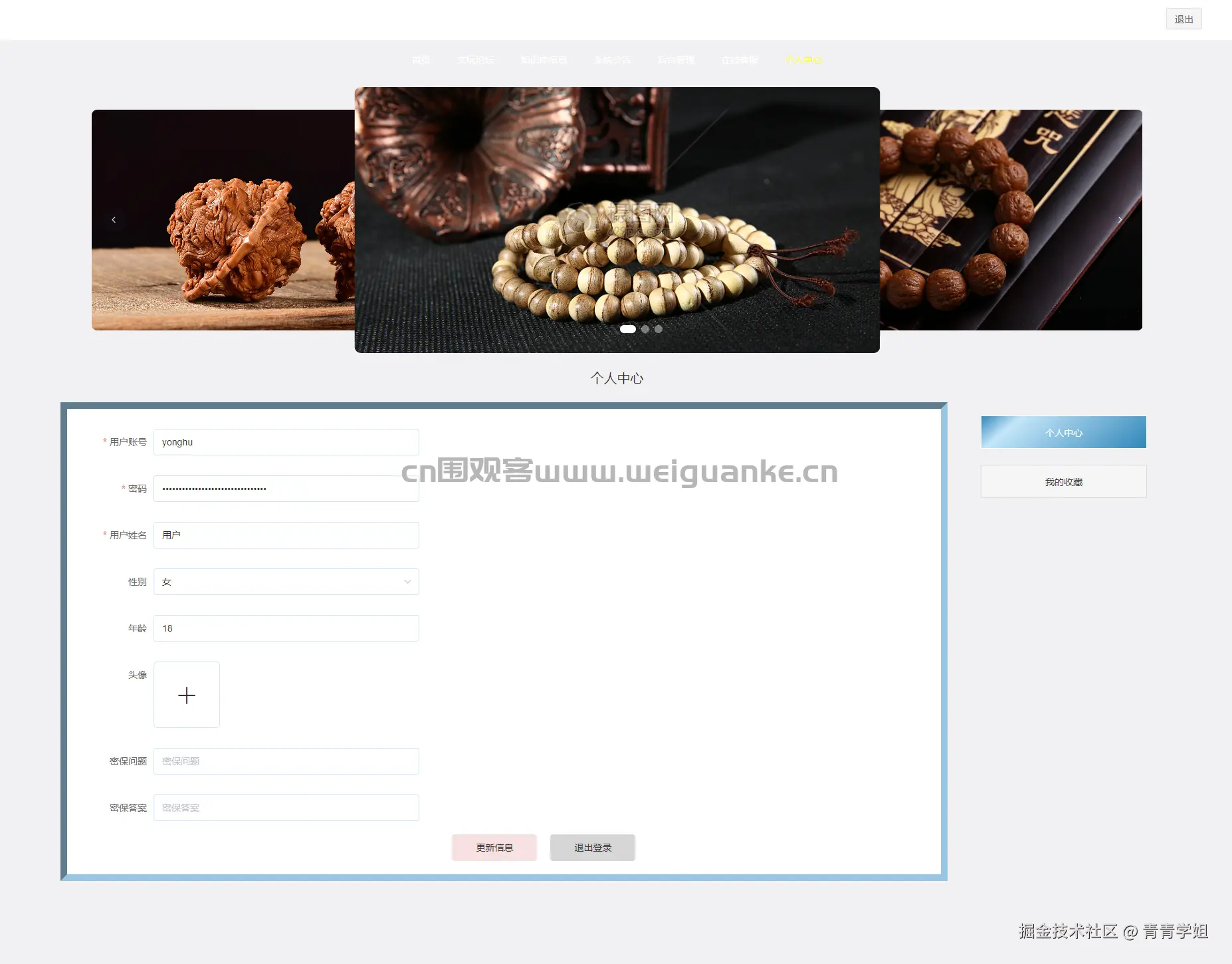Focus the 年龄 input field

pyautogui.click(x=286, y=628)
